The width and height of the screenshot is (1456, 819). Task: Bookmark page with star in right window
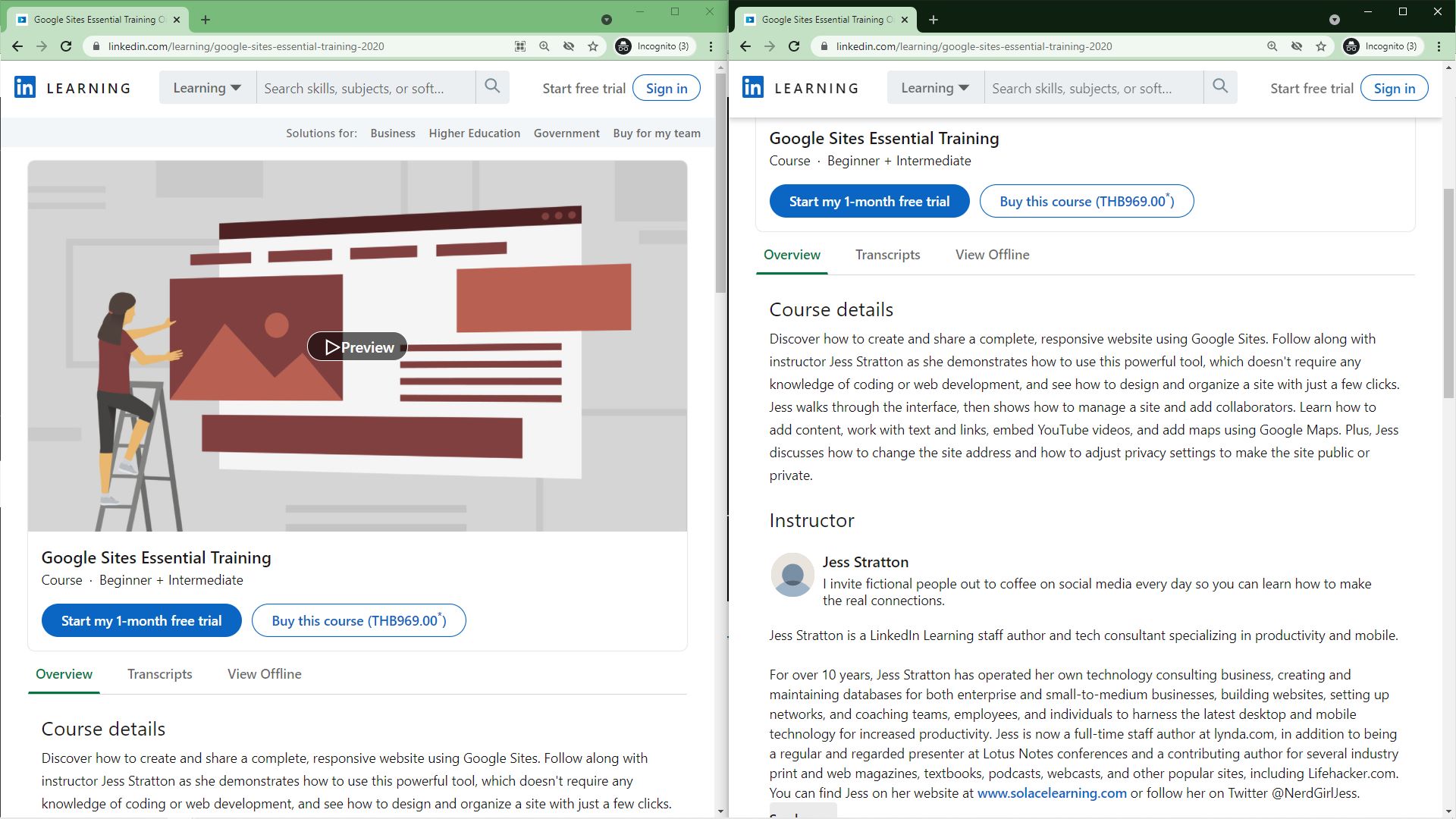pyautogui.click(x=1321, y=46)
